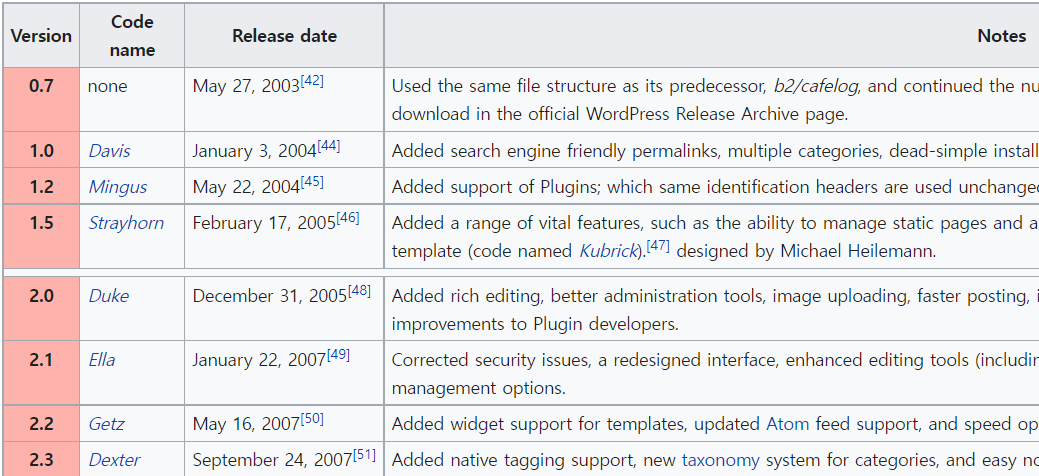Image resolution: width=1039 pixels, height=476 pixels.
Task: Click citation reference 50
Action: (312, 419)
